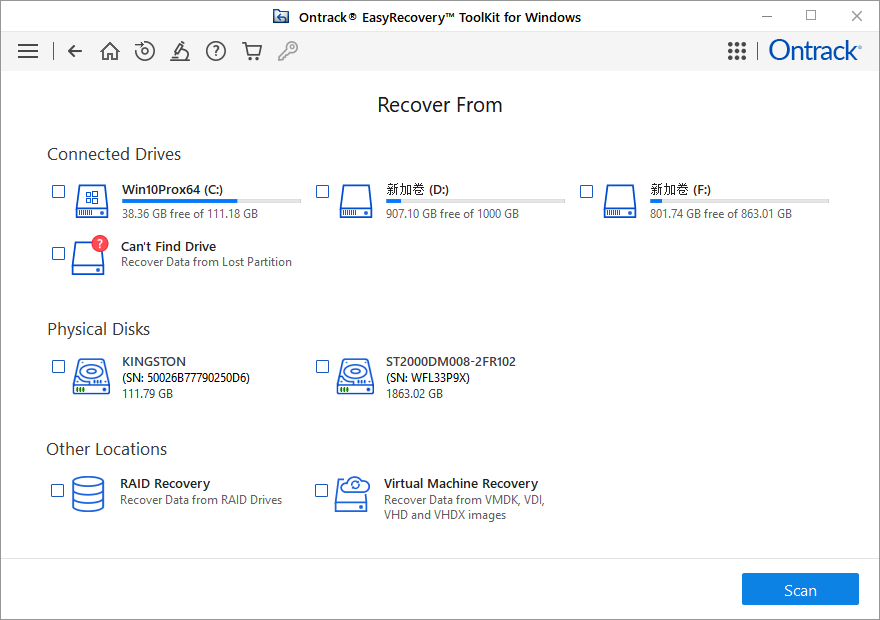Enable Virtual Machine Recovery
Viewport: 880px width, 620px height.
[x=321, y=491]
